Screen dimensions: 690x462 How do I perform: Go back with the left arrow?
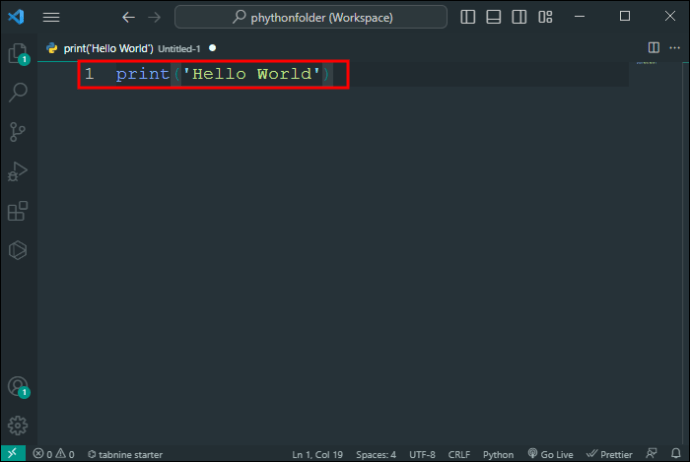click(128, 17)
